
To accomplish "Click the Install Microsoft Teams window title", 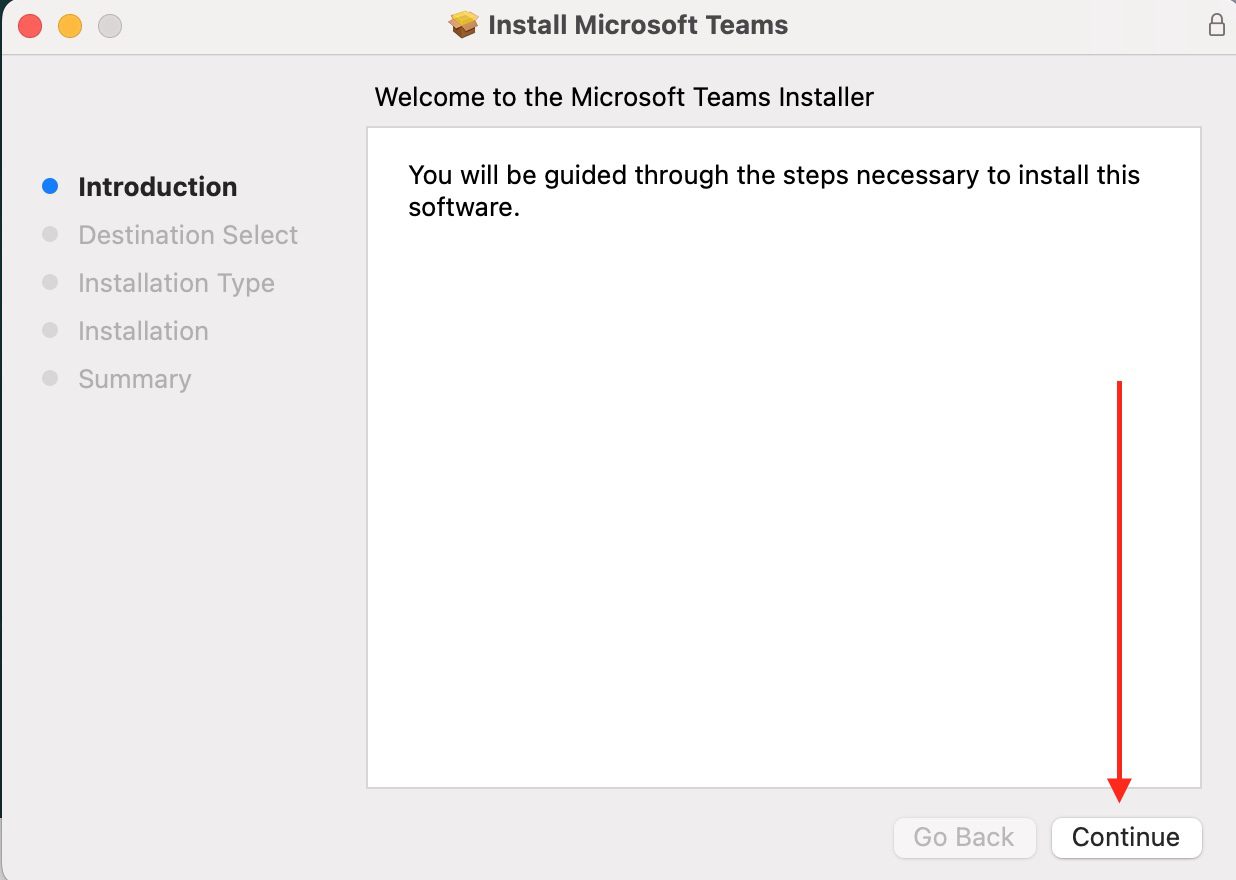I will [638, 25].
